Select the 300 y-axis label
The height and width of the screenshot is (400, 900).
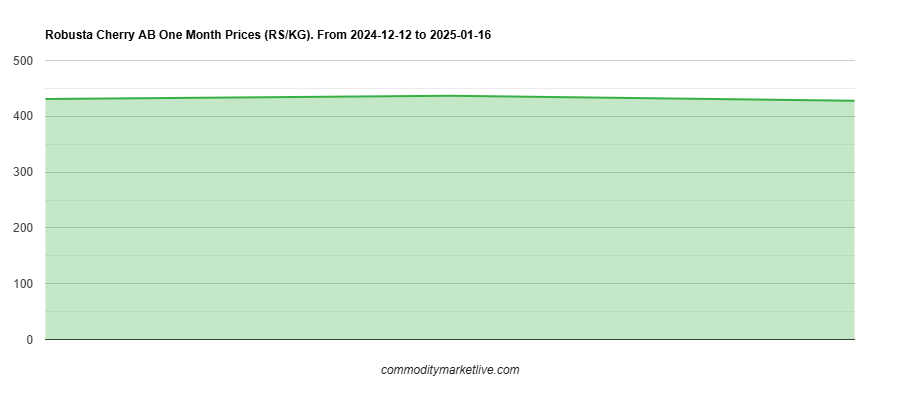23,172
